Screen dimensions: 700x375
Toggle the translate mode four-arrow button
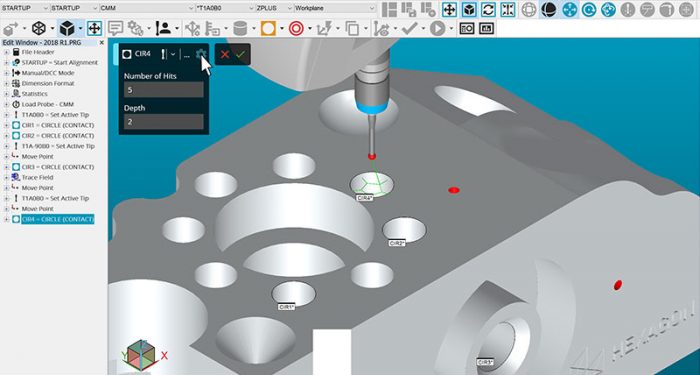pyautogui.click(x=450, y=9)
